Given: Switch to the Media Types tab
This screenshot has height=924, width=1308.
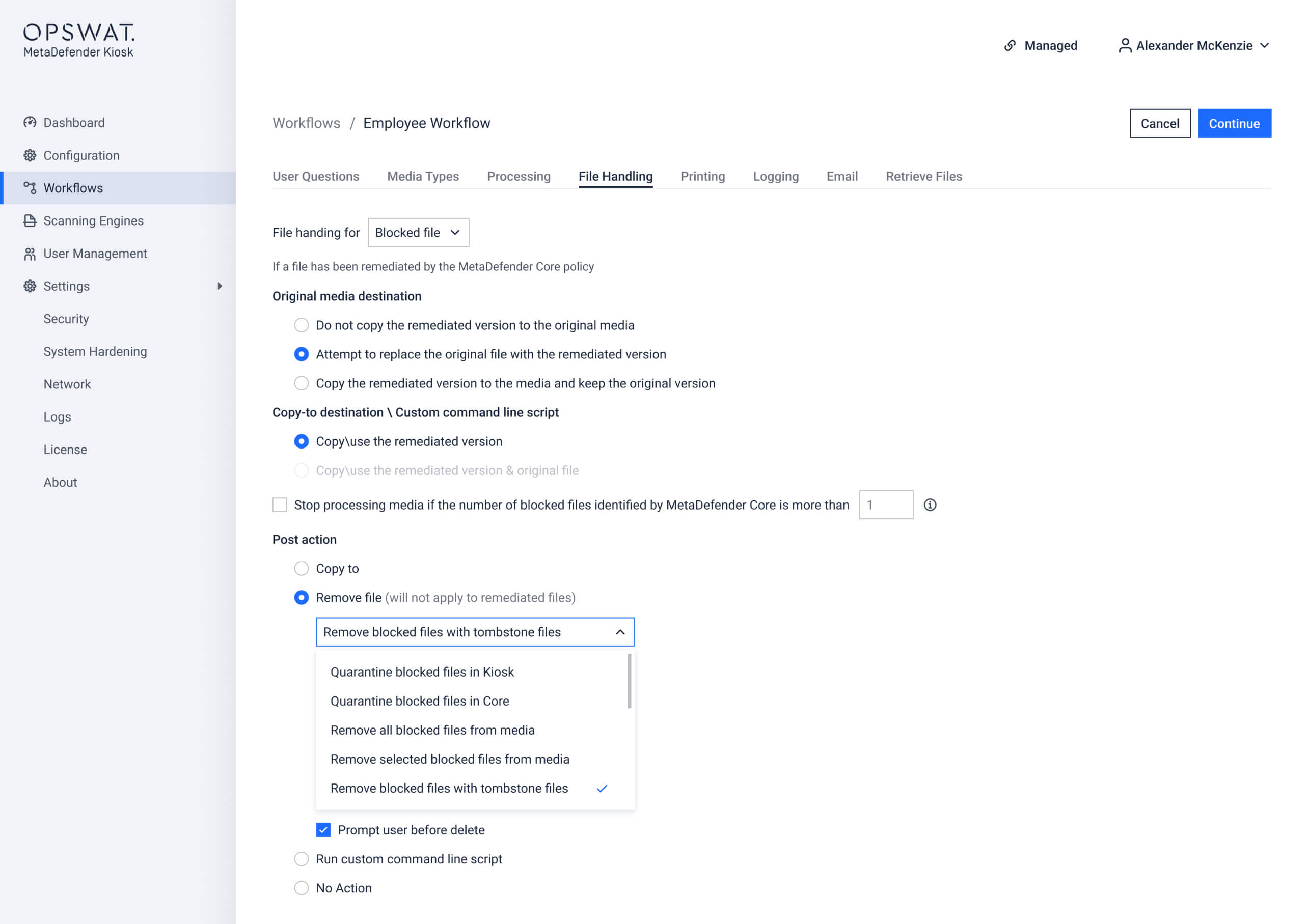Looking at the screenshot, I should 423,177.
